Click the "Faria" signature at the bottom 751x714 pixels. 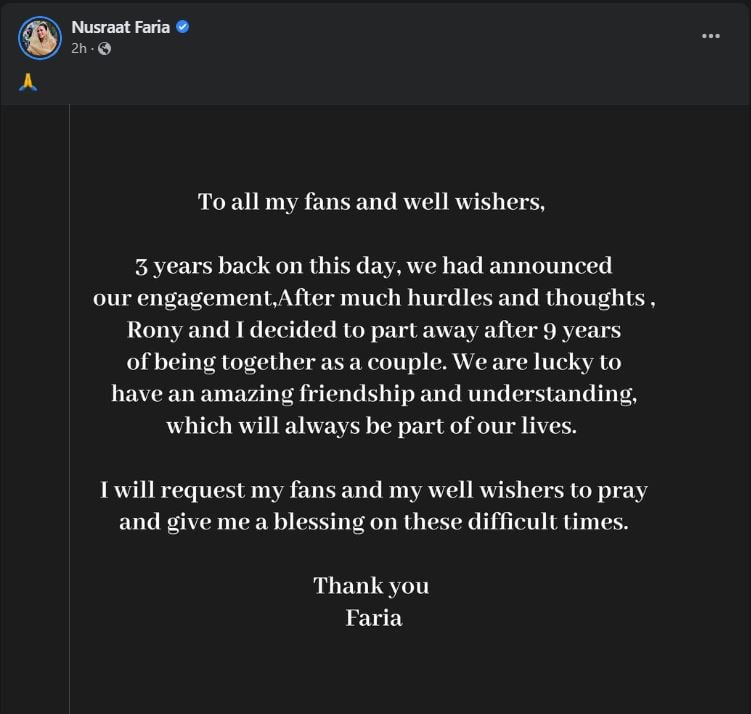pos(374,618)
